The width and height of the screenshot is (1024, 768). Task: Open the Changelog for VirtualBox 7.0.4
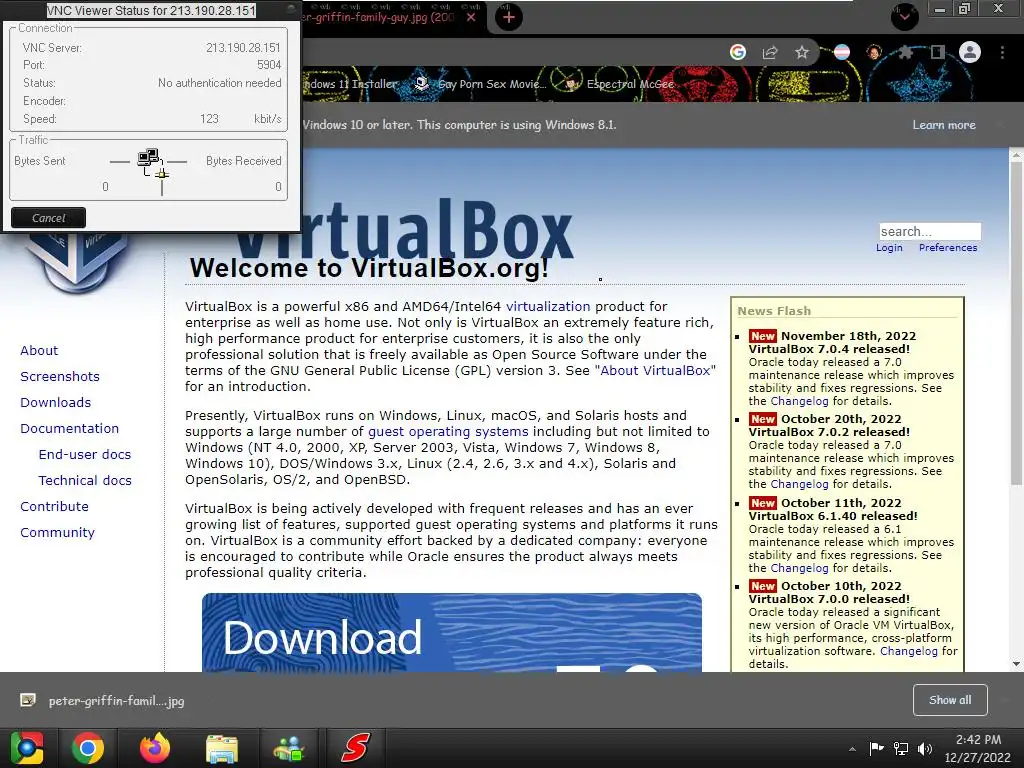799,401
